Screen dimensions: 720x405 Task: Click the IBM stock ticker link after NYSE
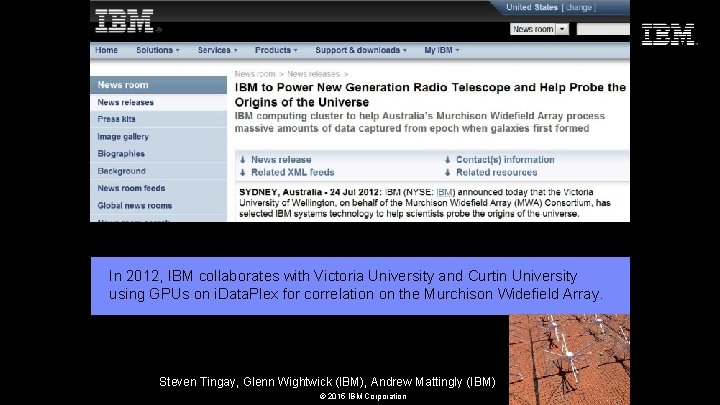[444, 192]
